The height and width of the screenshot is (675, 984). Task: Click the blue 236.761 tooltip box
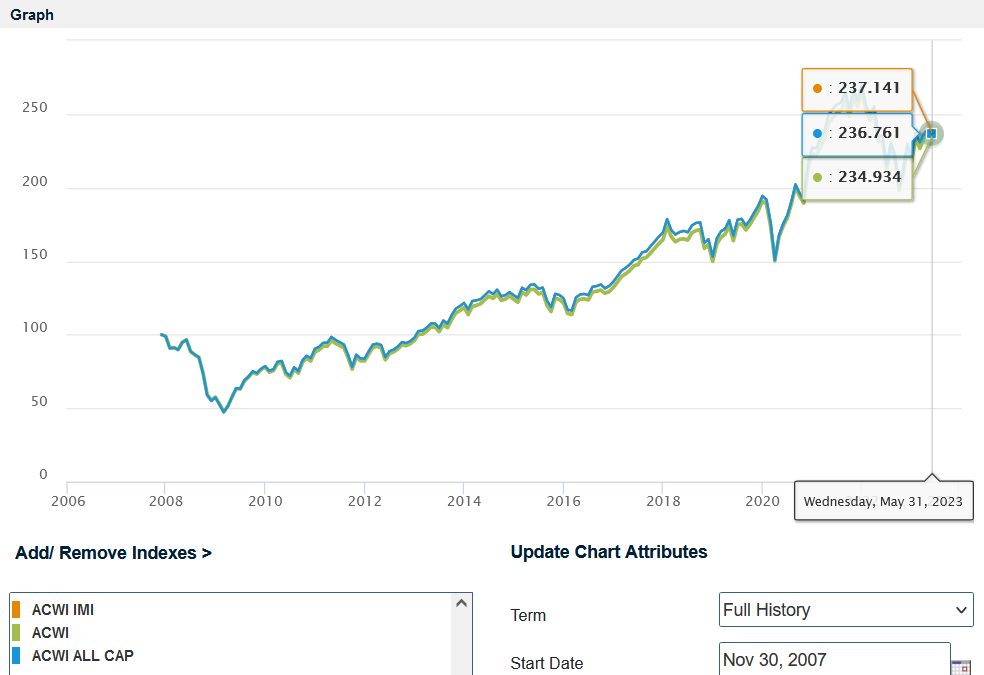pos(856,133)
